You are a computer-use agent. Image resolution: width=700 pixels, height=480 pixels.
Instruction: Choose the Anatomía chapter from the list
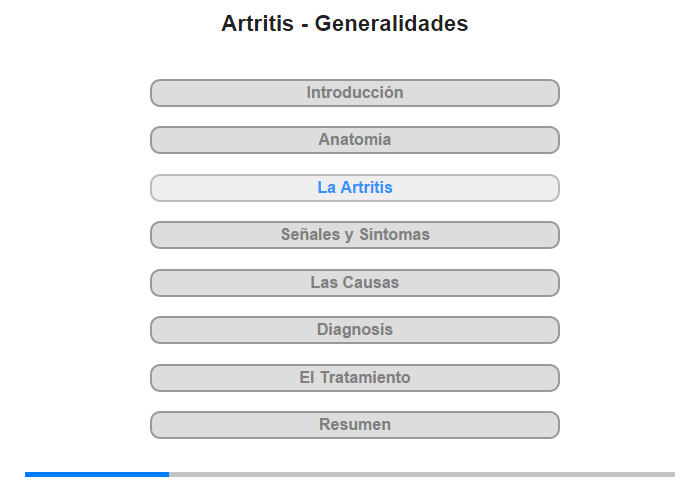click(x=354, y=140)
